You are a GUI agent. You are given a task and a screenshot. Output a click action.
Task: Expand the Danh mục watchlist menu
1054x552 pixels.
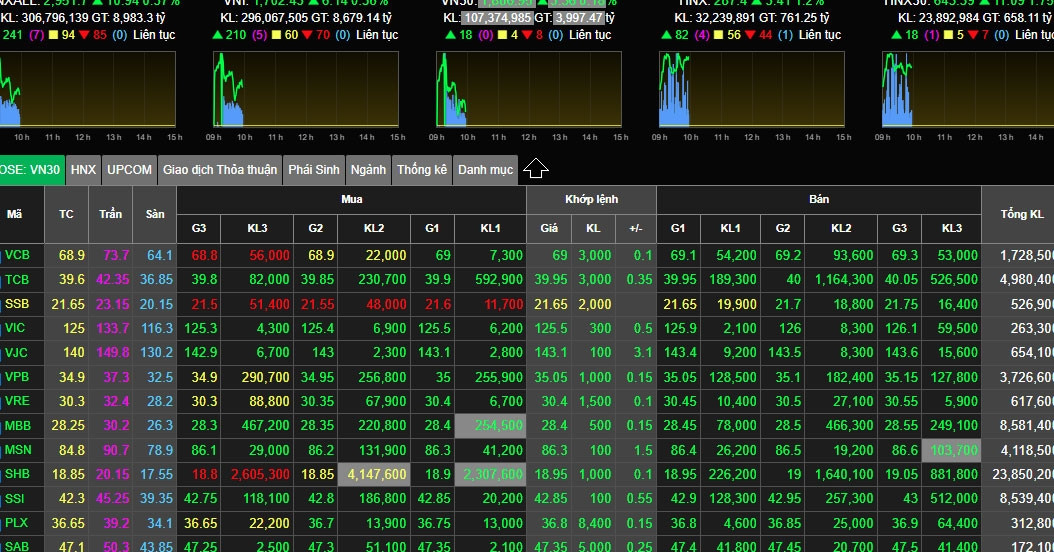point(485,170)
